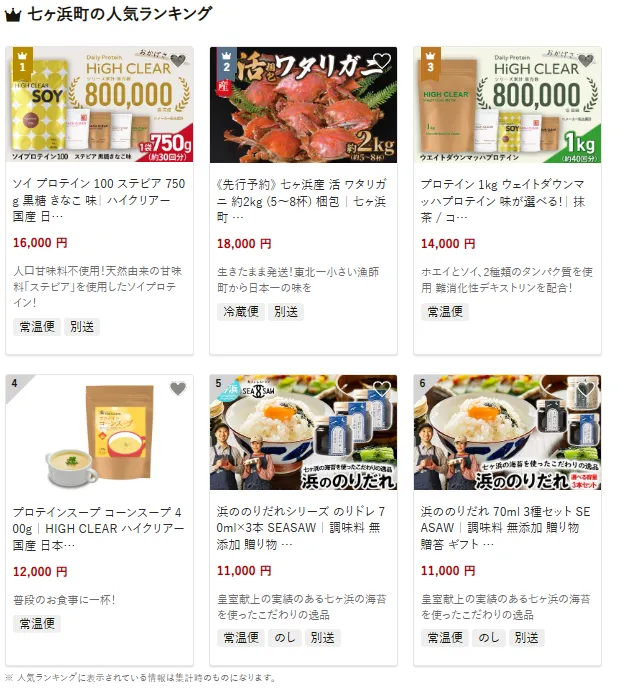The height and width of the screenshot is (699, 624).
Task: Open ソイ プロテイン 100 ステビア product title
Action: [99, 200]
